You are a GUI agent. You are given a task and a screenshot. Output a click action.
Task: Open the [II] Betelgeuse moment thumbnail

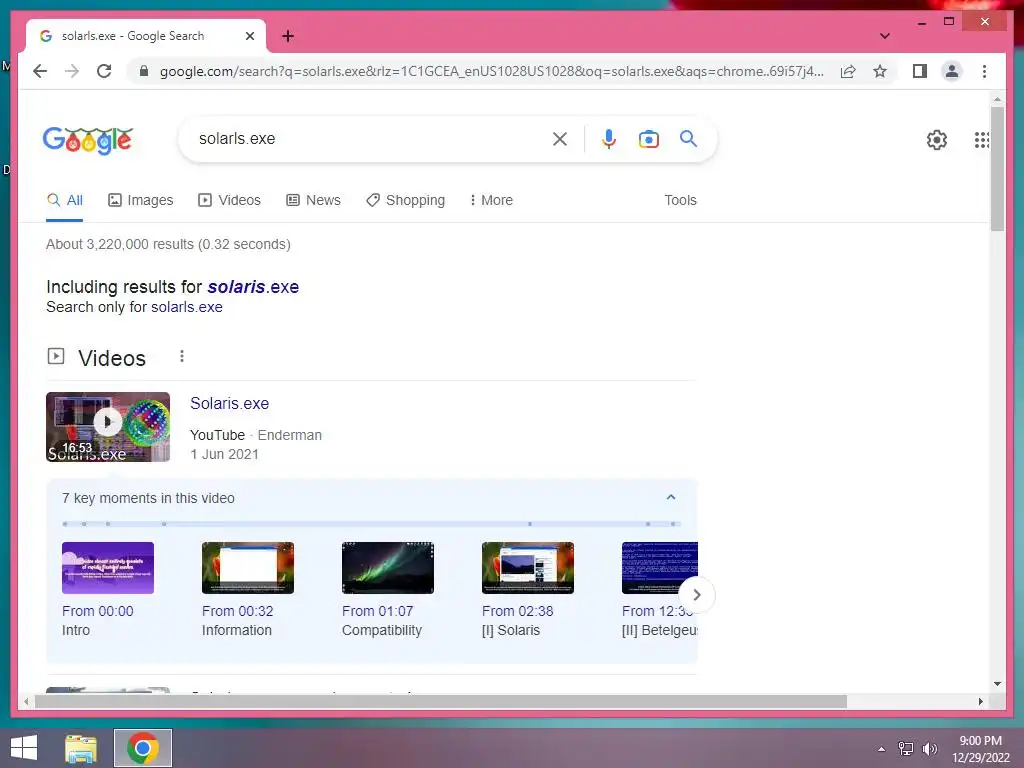[660, 568]
